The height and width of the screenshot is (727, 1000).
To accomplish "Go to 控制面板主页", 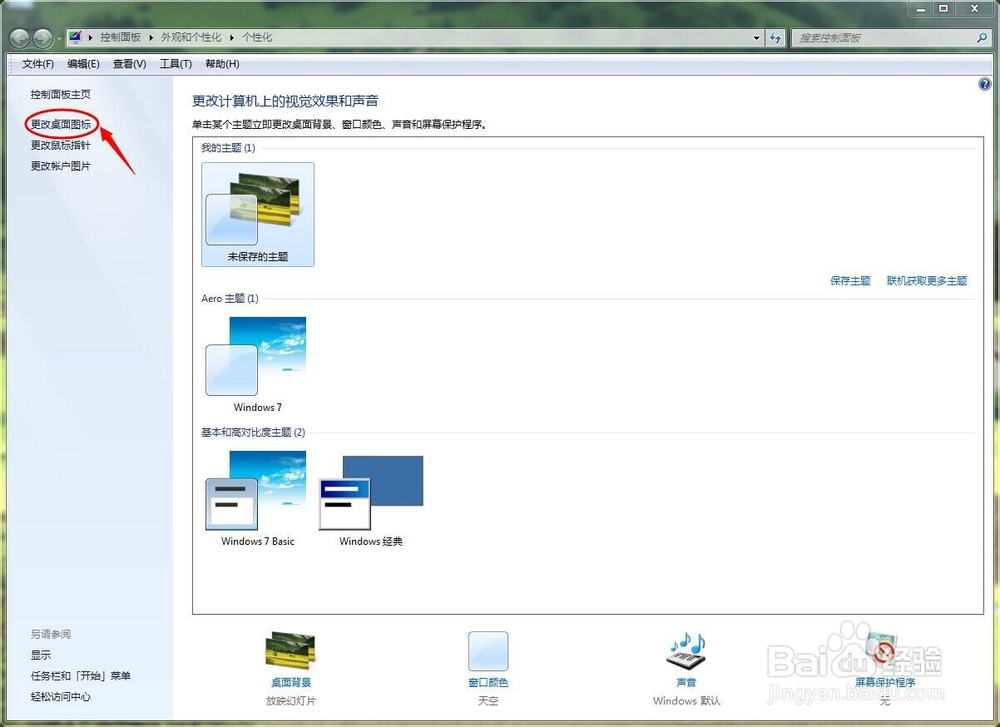I will pyautogui.click(x=61, y=94).
